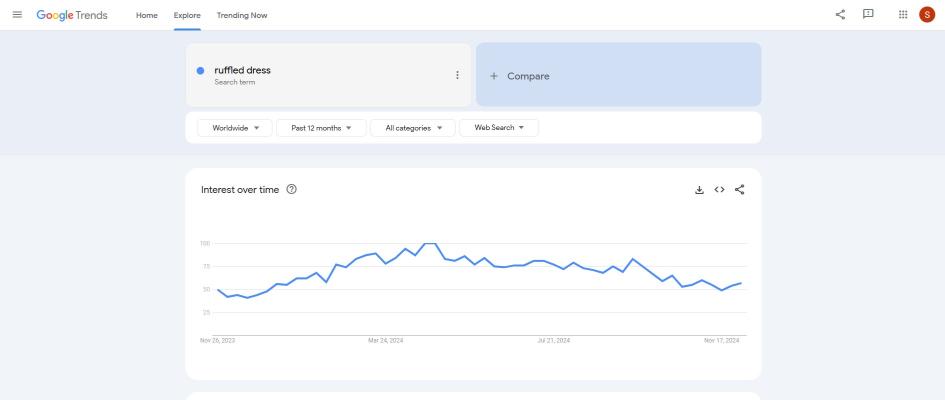Switch to Trending Now tab

click(x=242, y=15)
